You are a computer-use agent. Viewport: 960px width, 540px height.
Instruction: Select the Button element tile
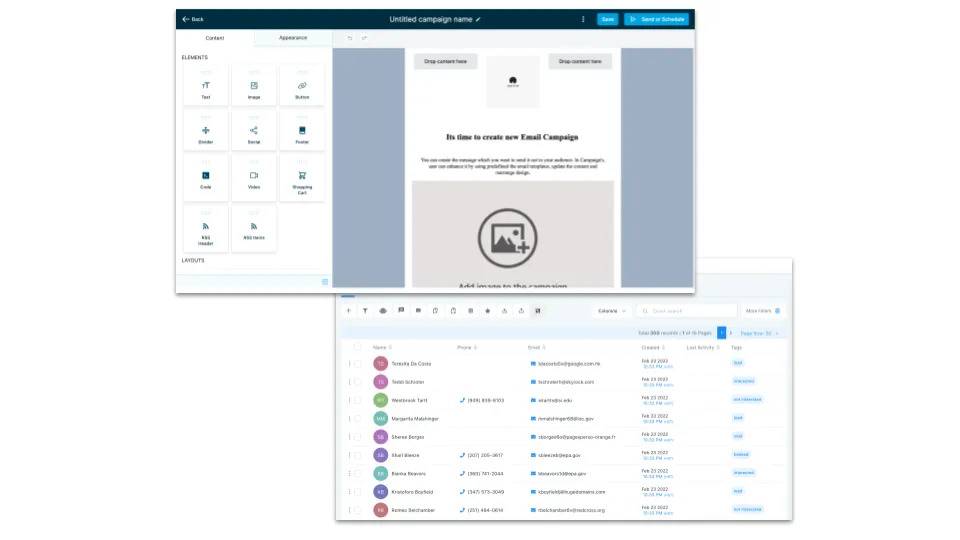pyautogui.click(x=302, y=86)
